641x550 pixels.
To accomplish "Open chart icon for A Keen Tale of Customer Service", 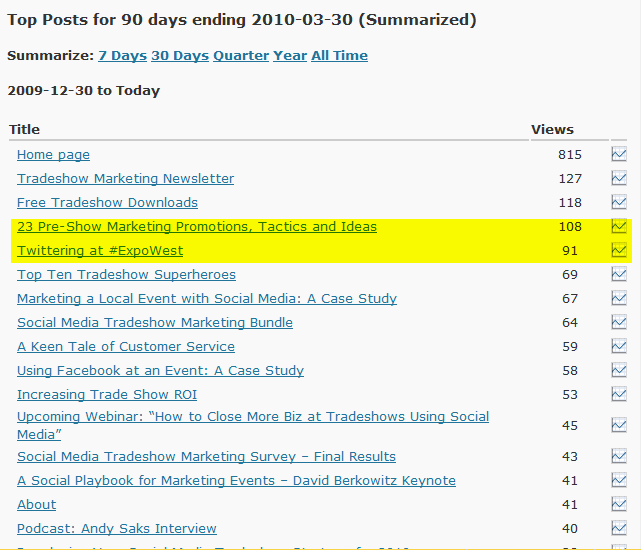I will click(x=619, y=346).
